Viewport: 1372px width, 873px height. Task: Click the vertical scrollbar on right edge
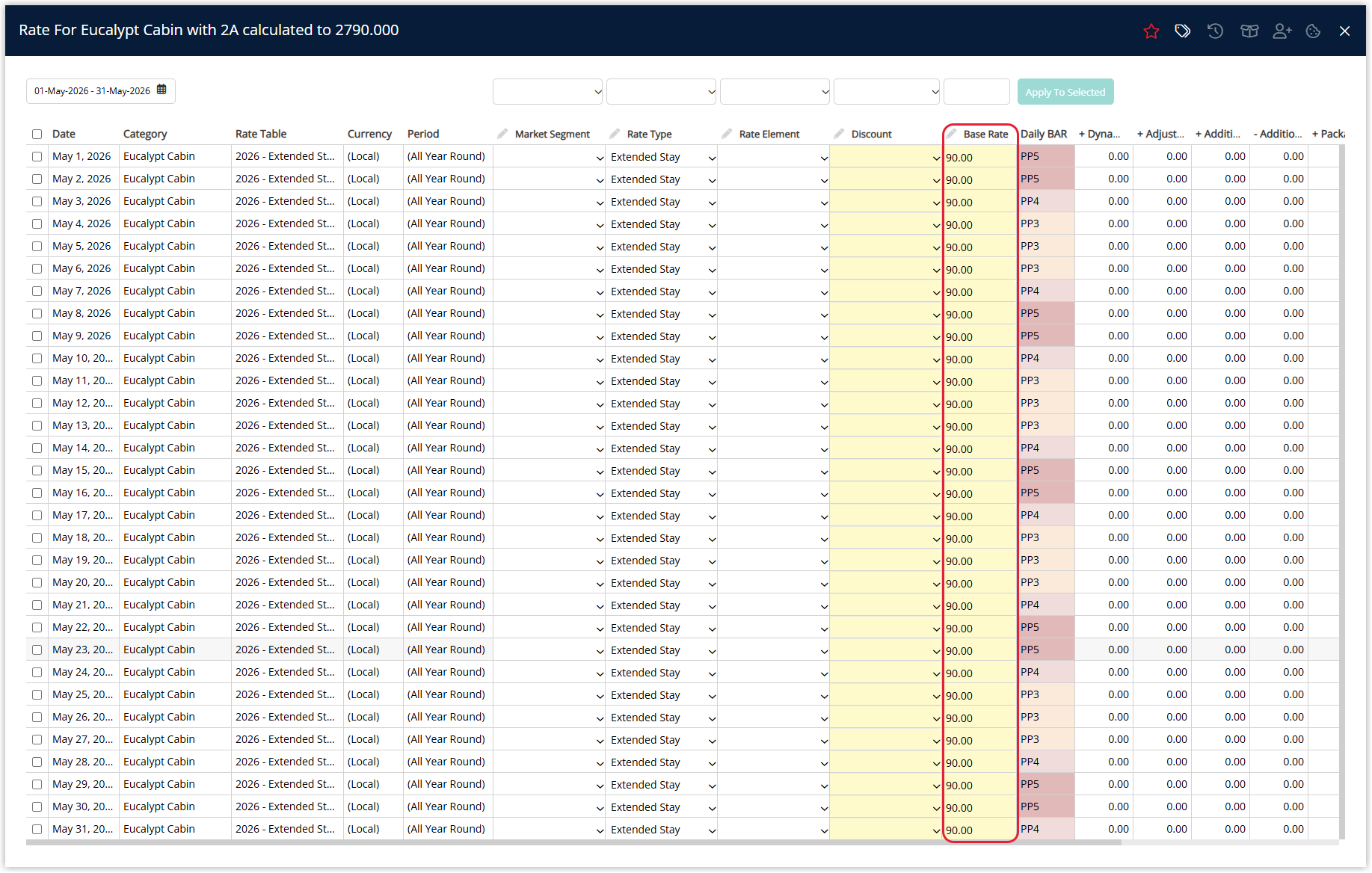1342,492
